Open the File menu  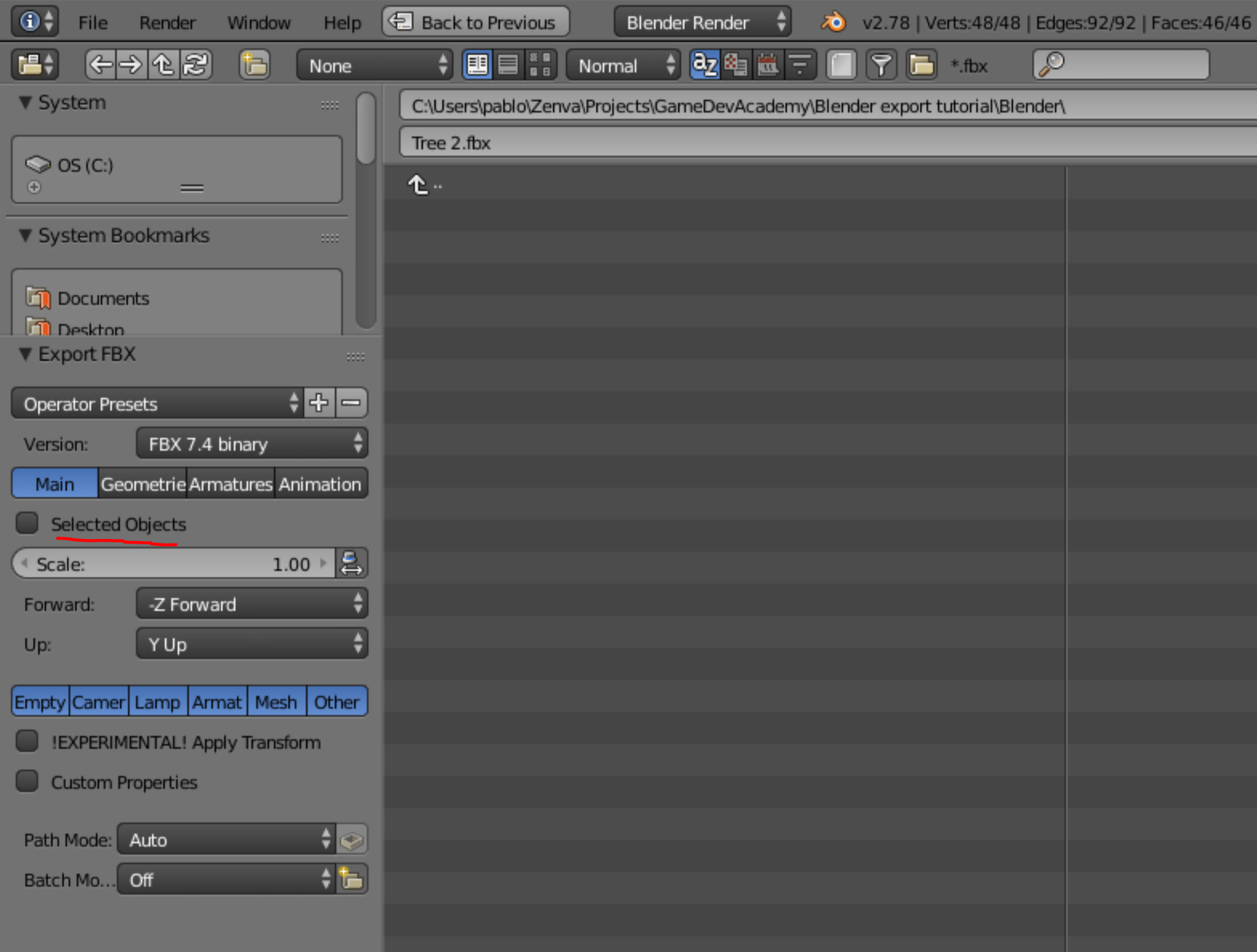pyautogui.click(x=92, y=22)
